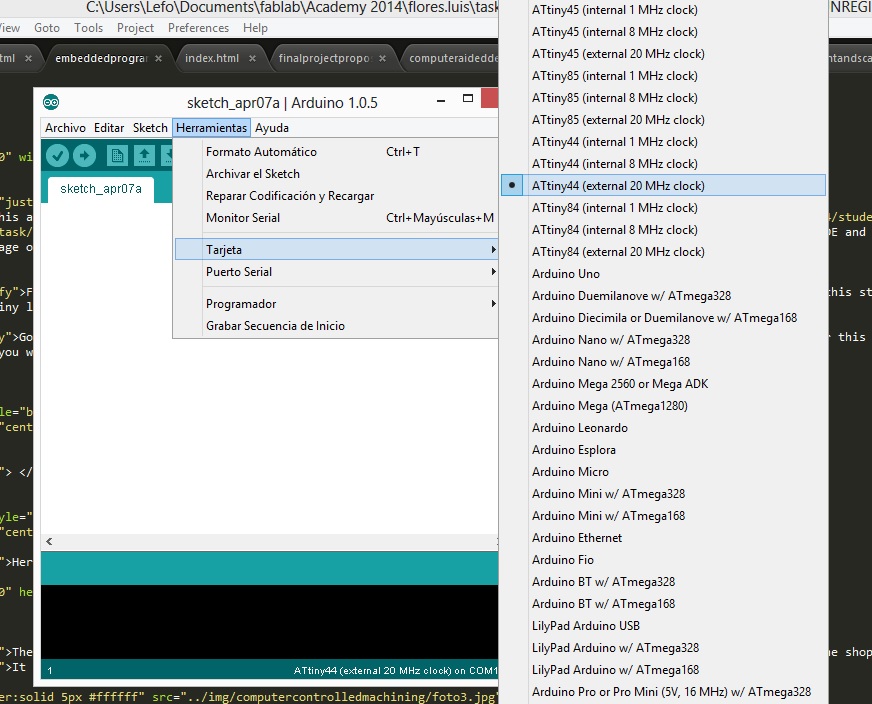Click the Arduino logo in title bar
This screenshot has width=872, height=704.
tap(51, 102)
